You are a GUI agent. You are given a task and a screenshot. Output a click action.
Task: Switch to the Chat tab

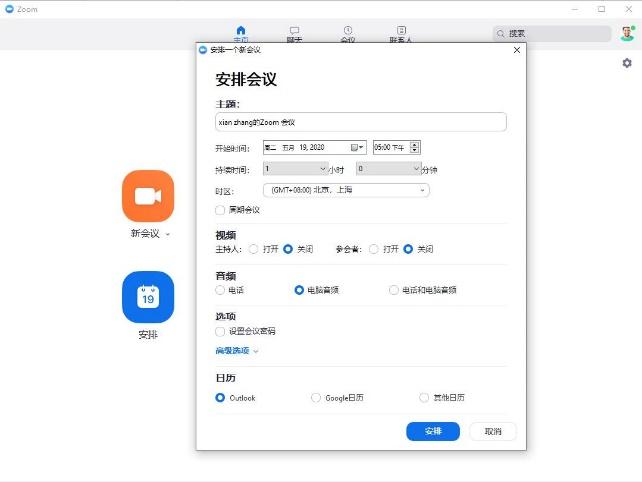click(294, 34)
